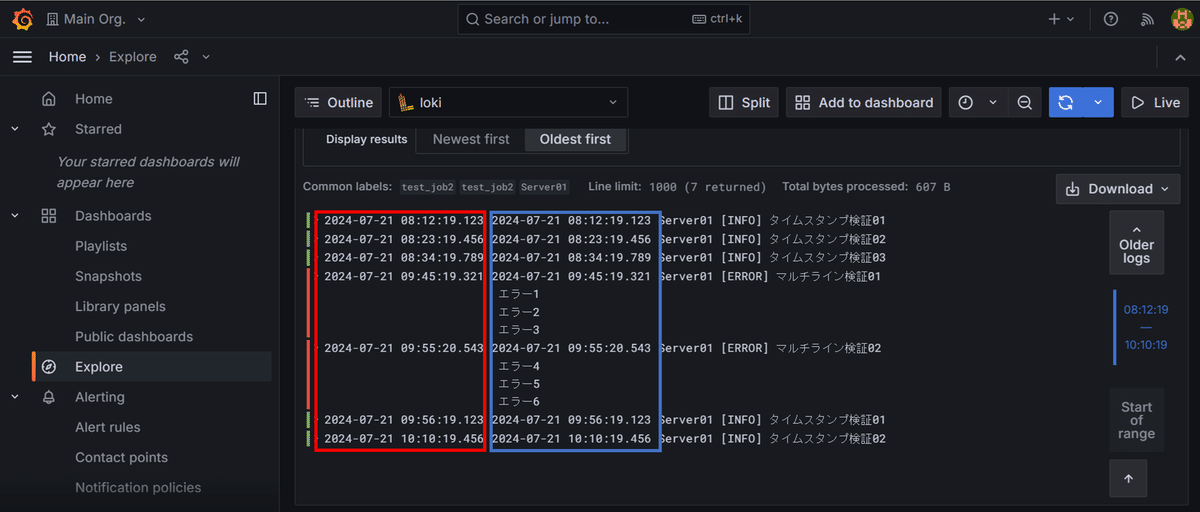The height and width of the screenshot is (512, 1200).
Task: Go to Home breadcrumb
Action: pos(67,57)
